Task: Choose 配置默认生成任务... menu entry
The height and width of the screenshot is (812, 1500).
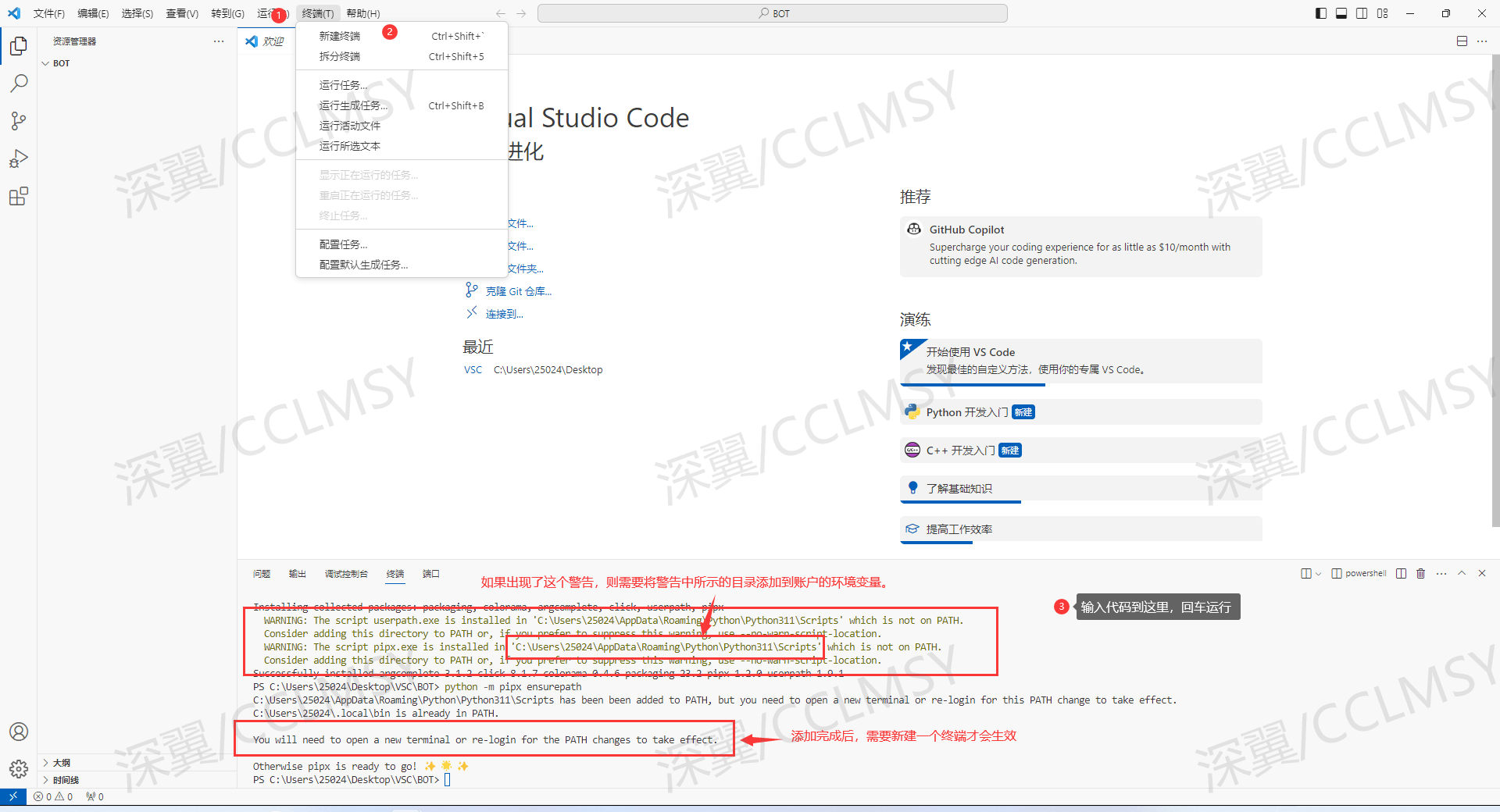Action: (402, 265)
